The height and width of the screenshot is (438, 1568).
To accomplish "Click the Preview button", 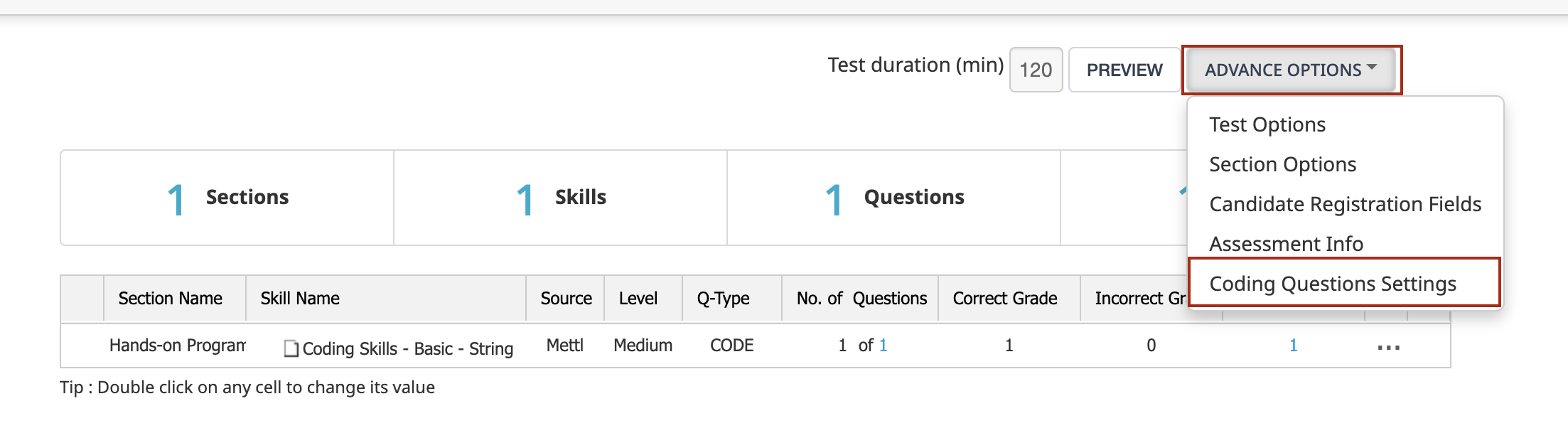I will pos(1124,70).
